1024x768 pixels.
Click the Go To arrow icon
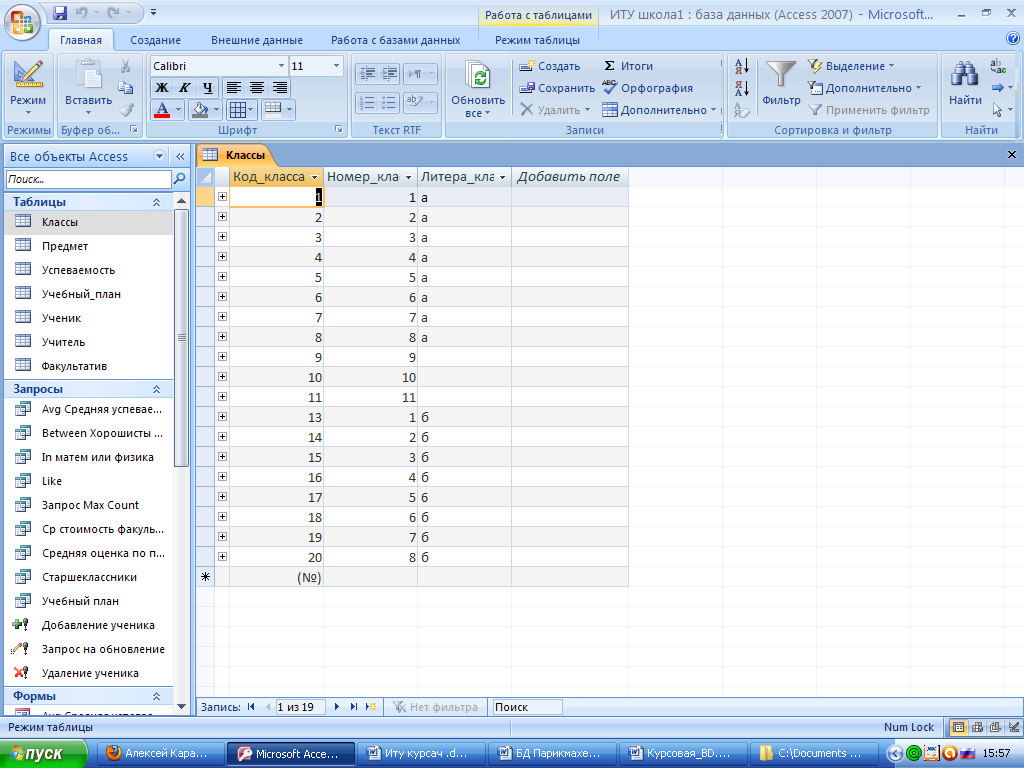coord(997,88)
